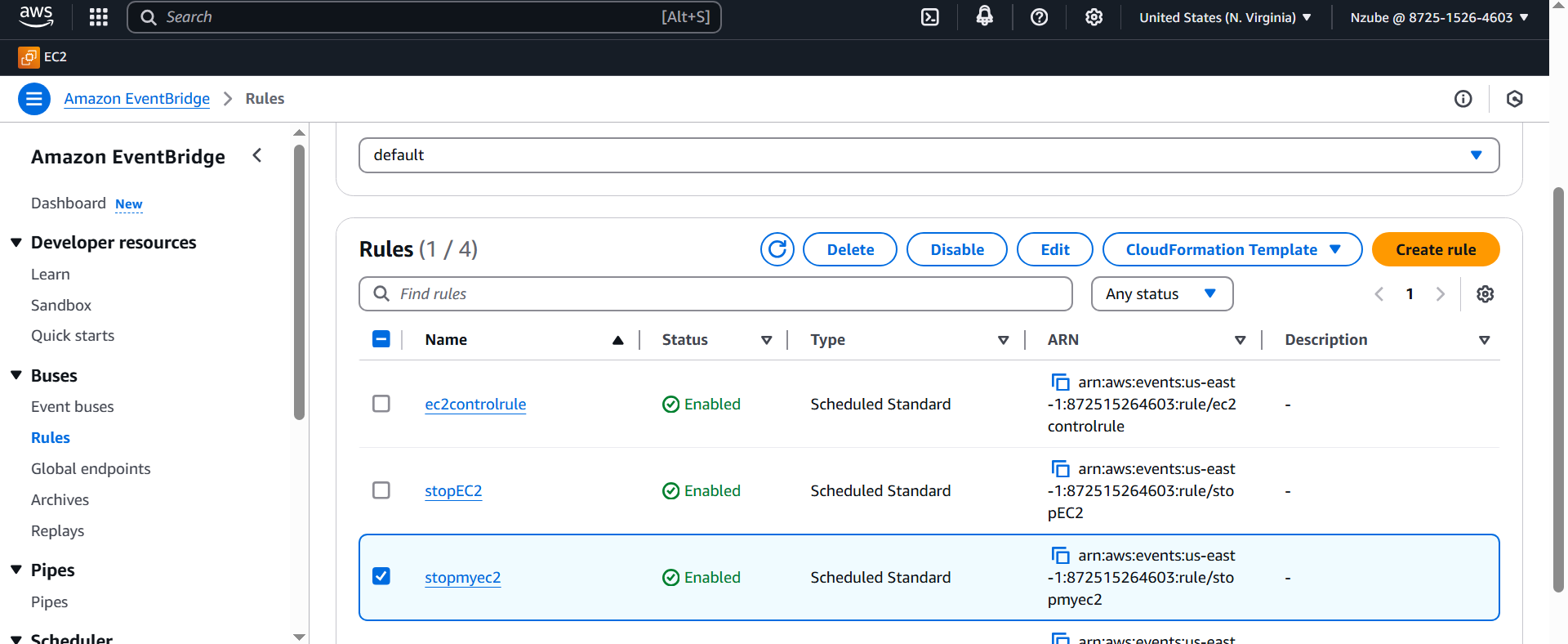Open the services grid menu
The height and width of the screenshot is (644, 1568).
point(99,17)
